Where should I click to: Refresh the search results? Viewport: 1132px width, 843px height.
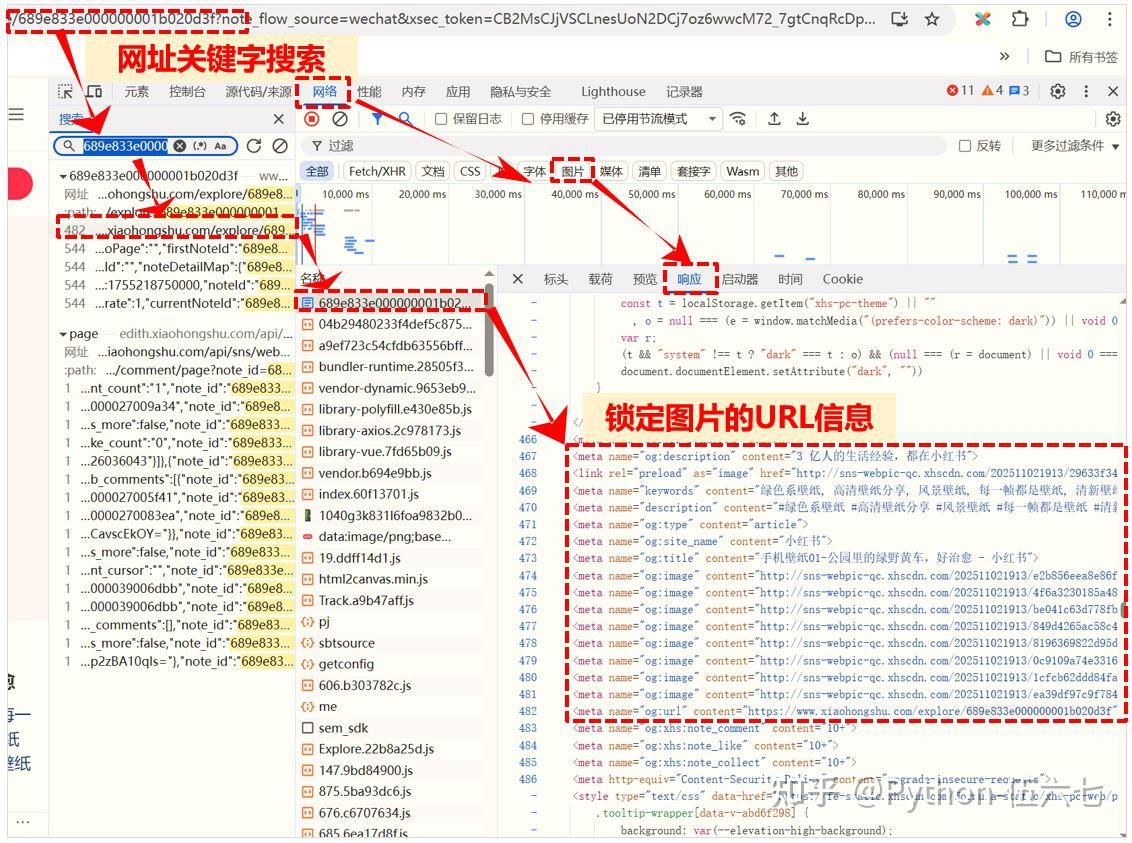[254, 146]
